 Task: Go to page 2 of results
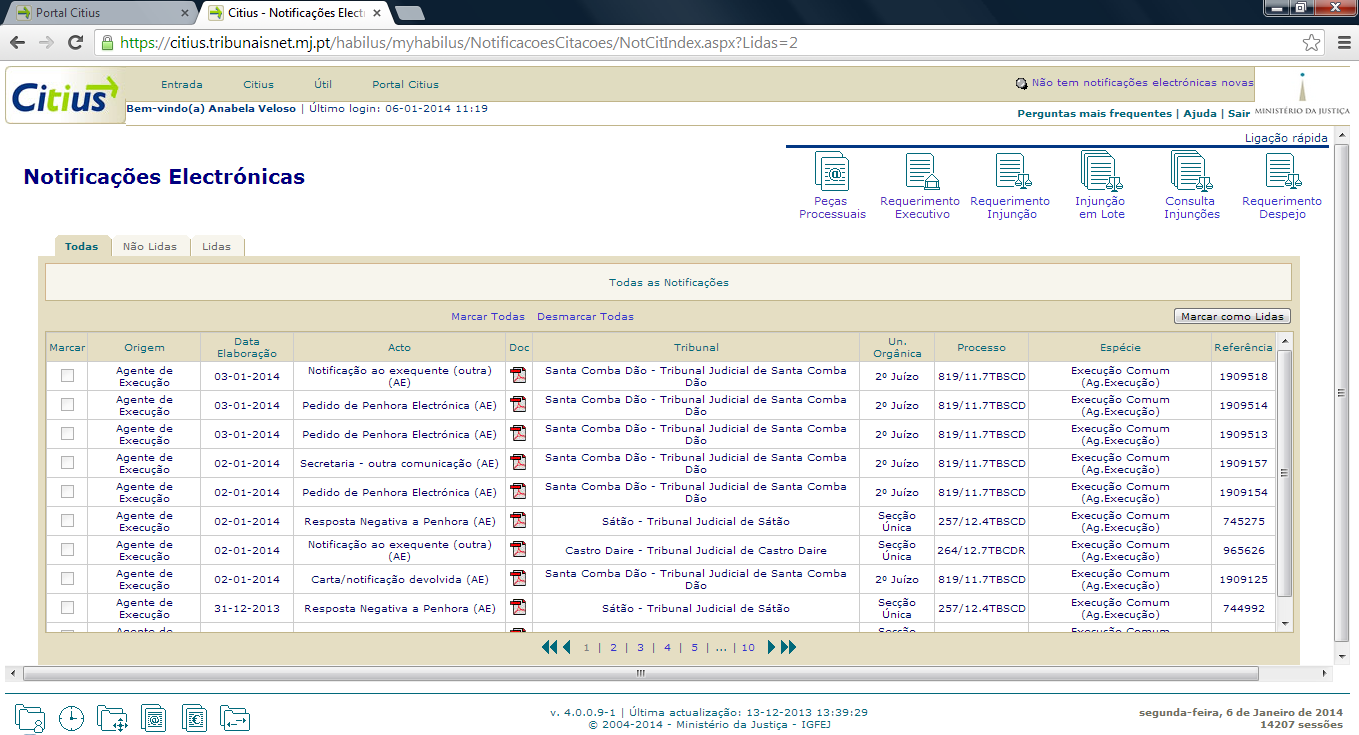point(613,648)
